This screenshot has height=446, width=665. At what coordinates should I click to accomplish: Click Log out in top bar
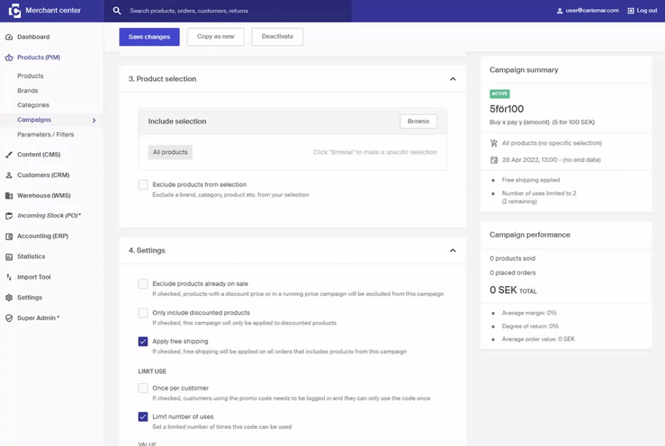coord(642,11)
